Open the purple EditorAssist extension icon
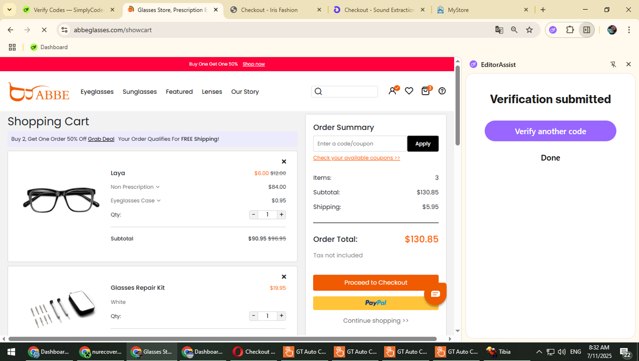Screen dimensions: 639x361 tap(553, 30)
